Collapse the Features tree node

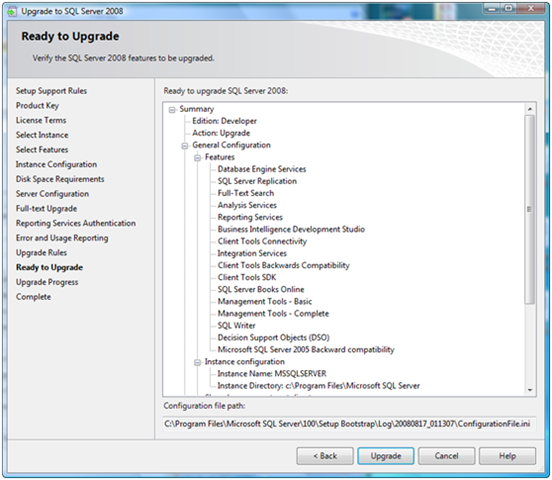(198, 158)
